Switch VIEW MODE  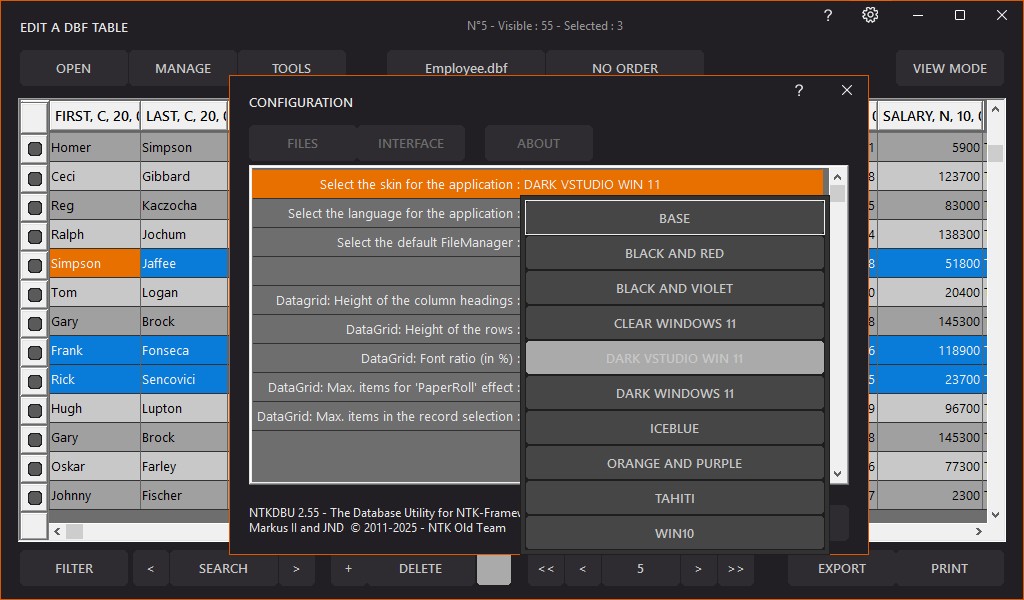point(950,68)
